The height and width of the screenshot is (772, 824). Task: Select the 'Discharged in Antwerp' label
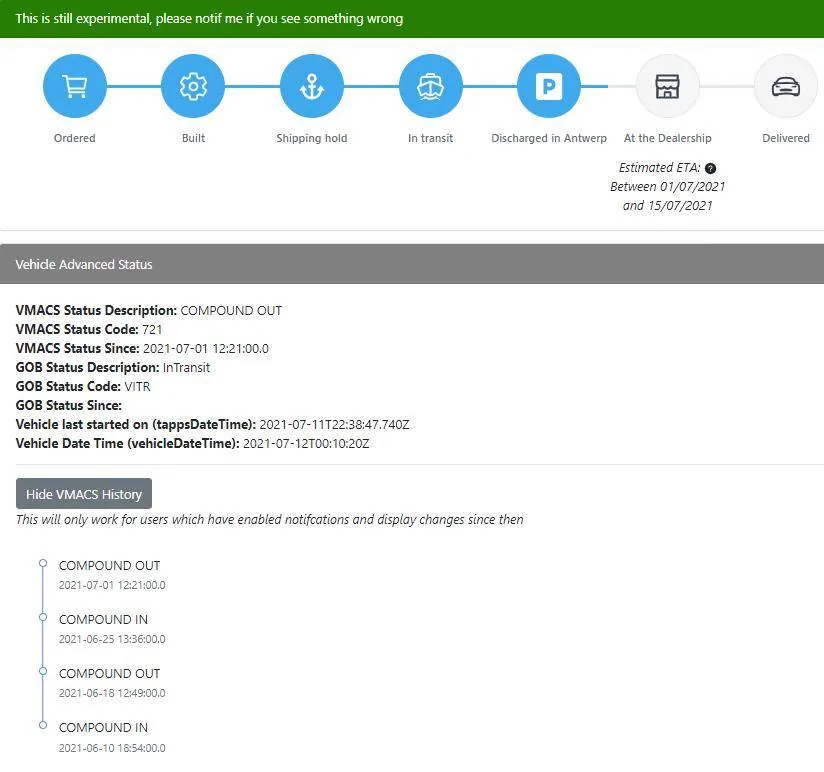[549, 138]
